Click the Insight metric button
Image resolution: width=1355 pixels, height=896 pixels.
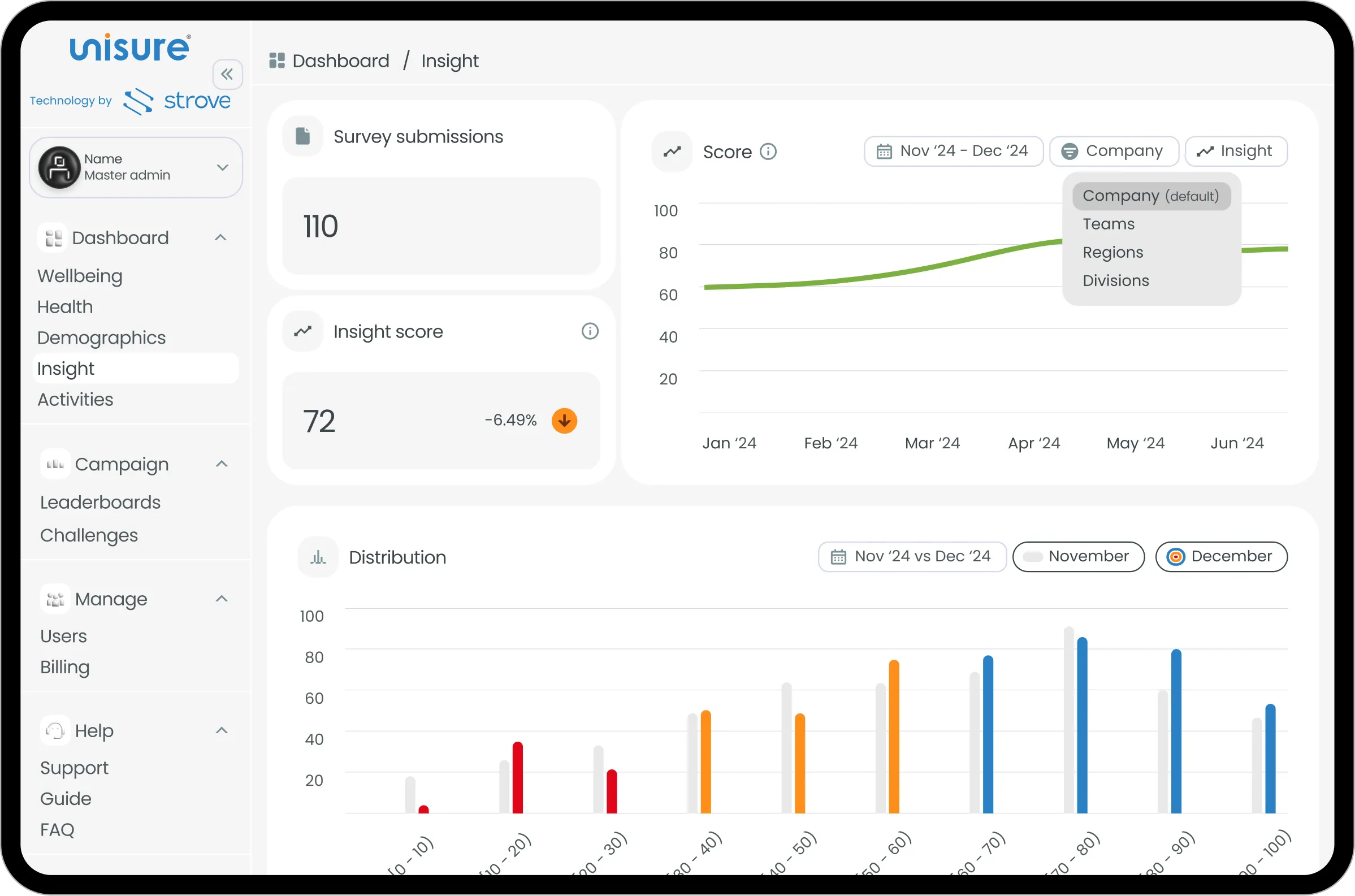click(x=1236, y=151)
